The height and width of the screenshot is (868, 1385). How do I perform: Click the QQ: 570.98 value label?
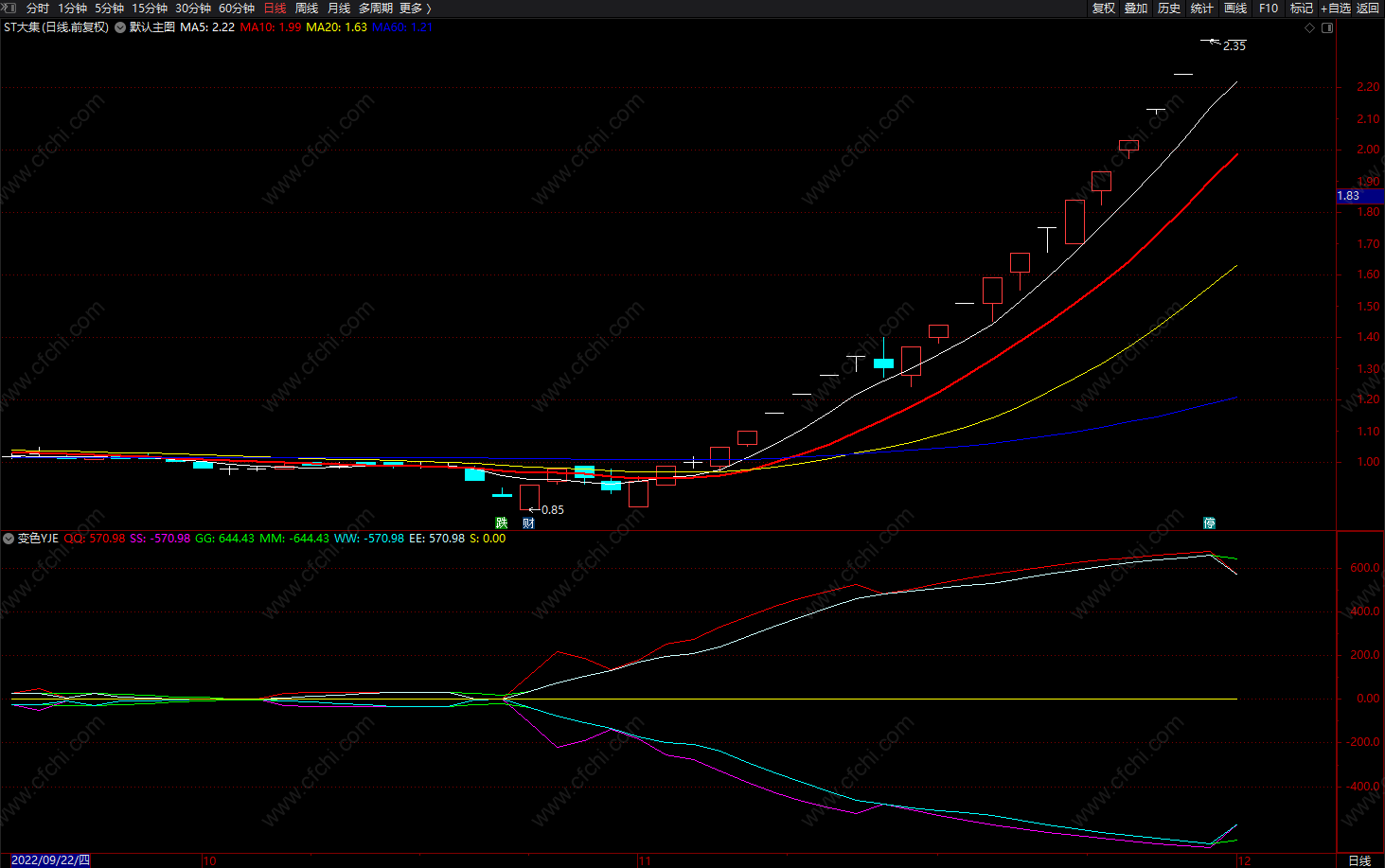tap(95, 539)
